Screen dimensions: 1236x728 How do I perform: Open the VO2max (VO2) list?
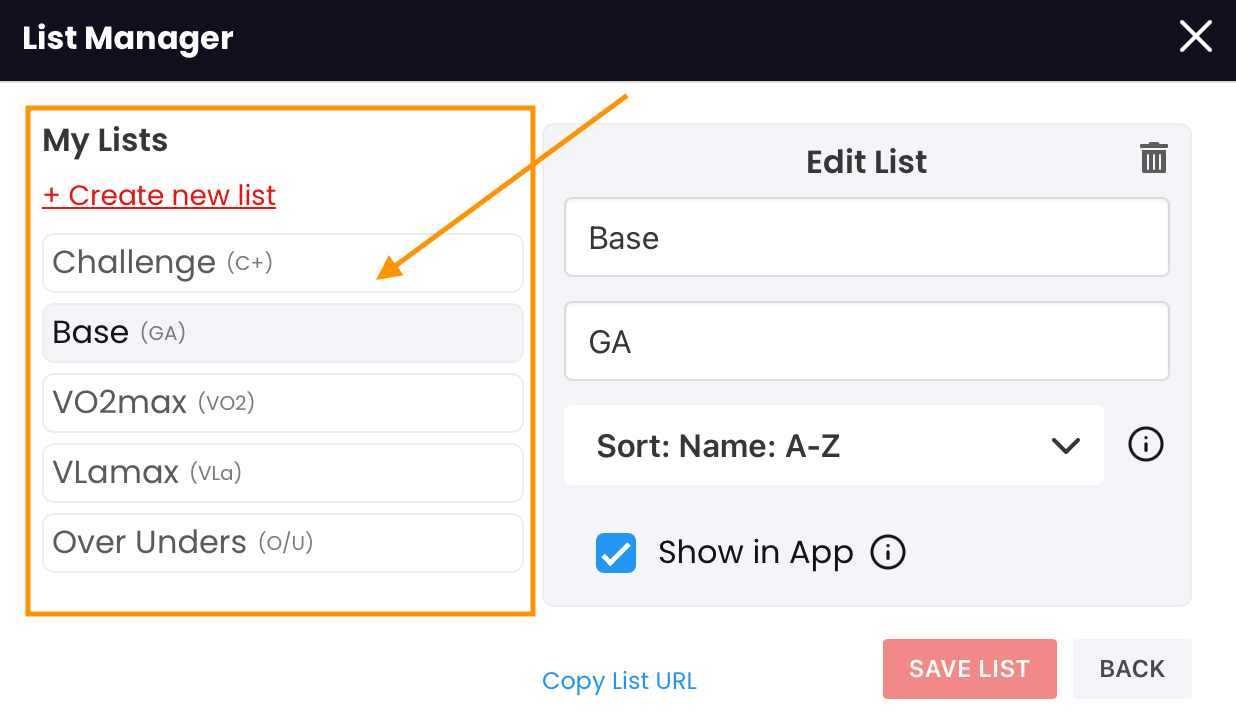[x=283, y=403]
